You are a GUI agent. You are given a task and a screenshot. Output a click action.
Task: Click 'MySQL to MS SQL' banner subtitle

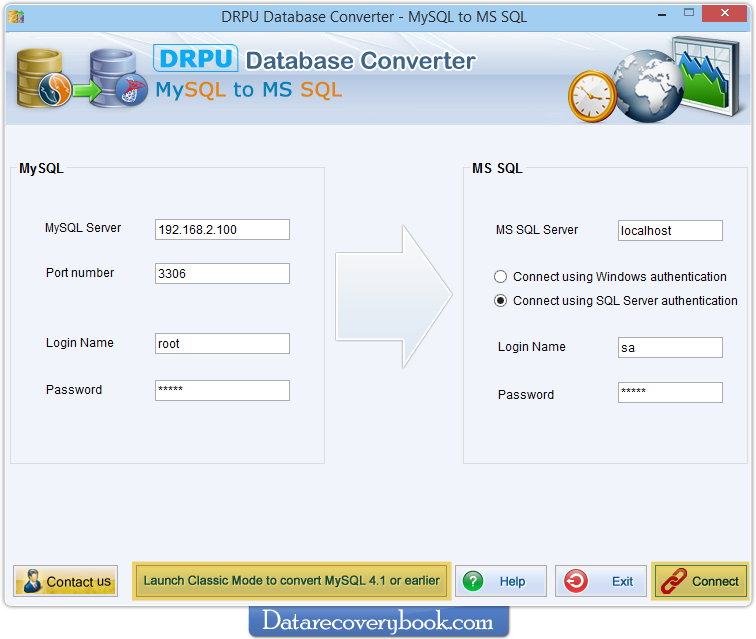[x=249, y=90]
